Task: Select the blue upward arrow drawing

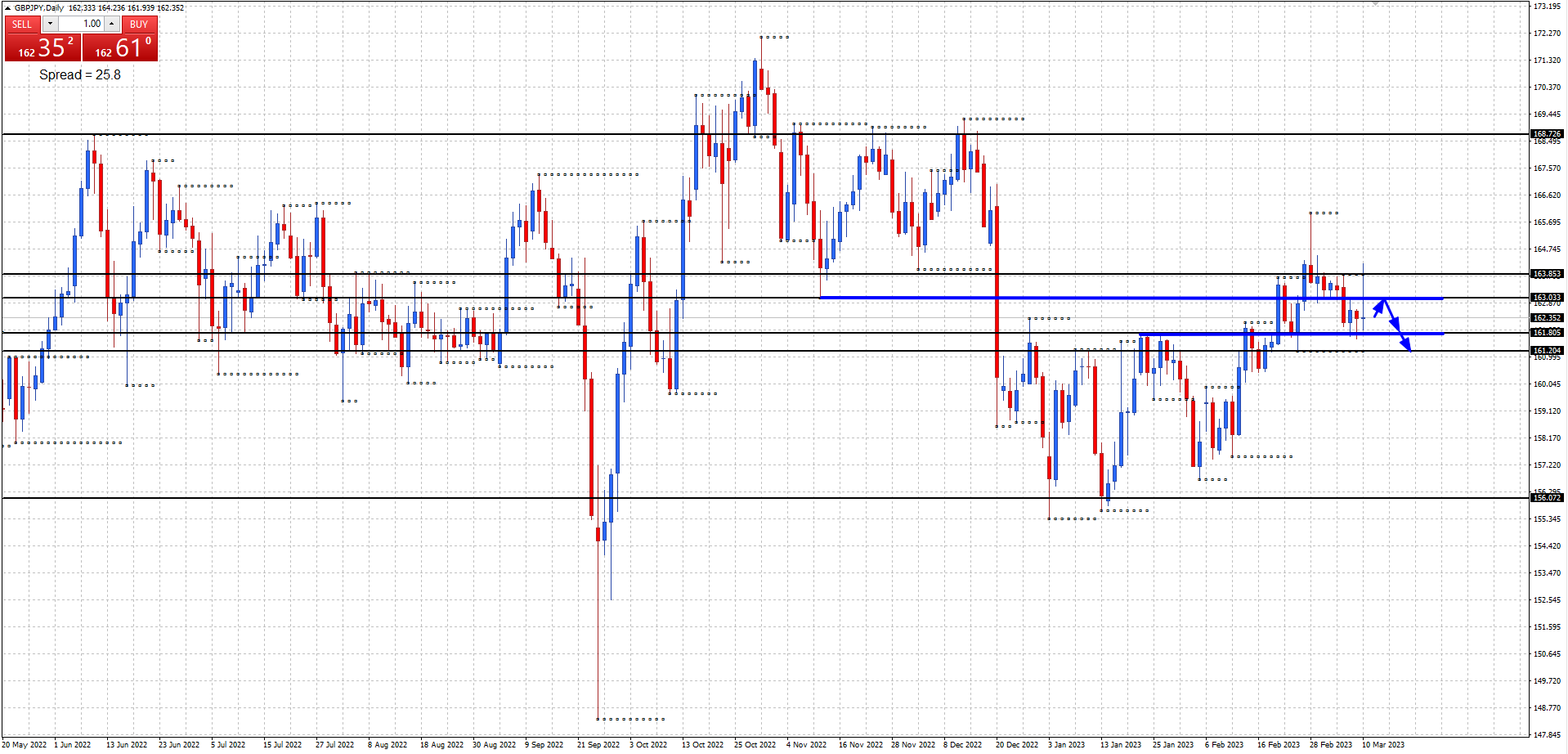Action: click(1379, 308)
